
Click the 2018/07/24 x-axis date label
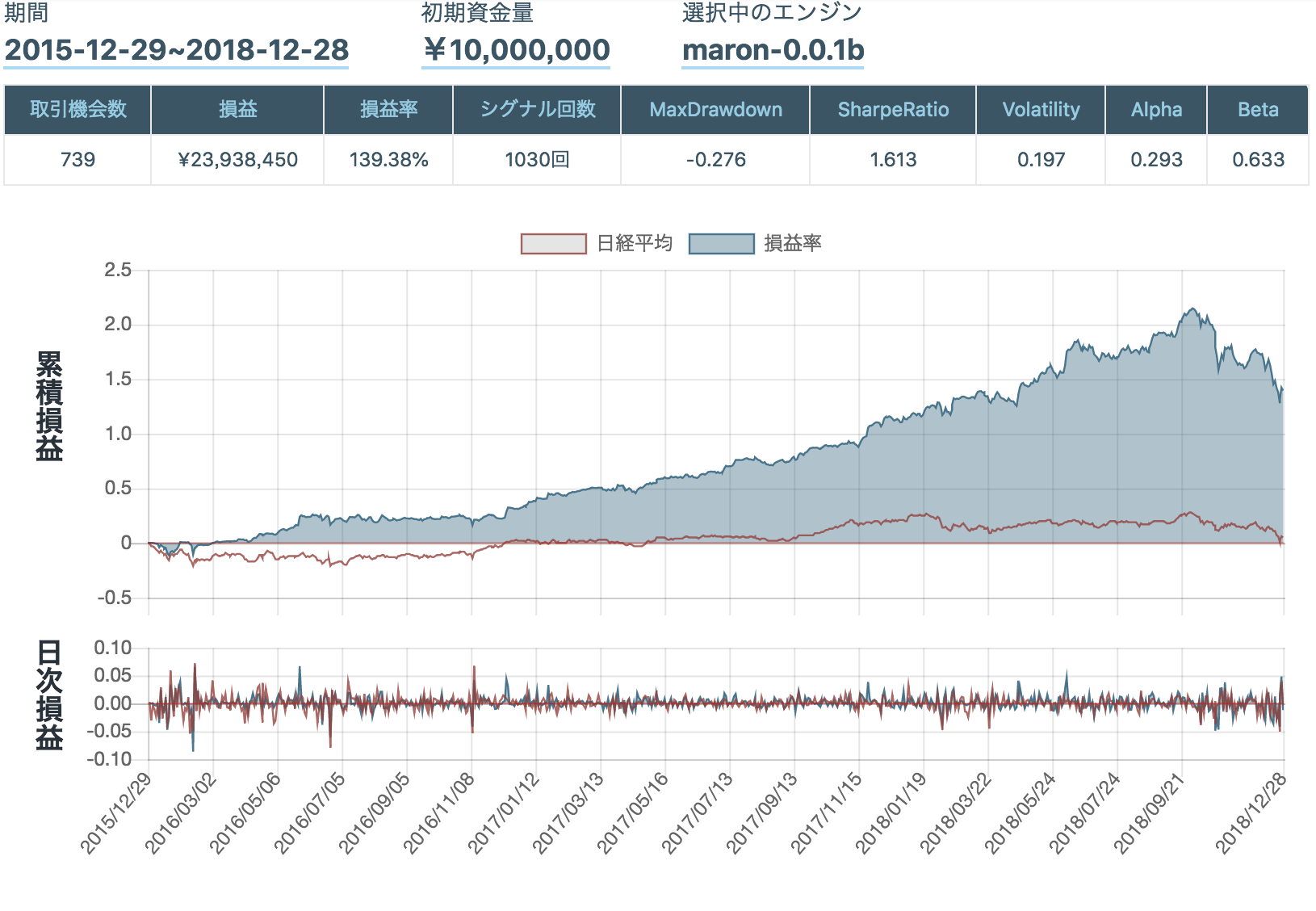pos(1084,812)
